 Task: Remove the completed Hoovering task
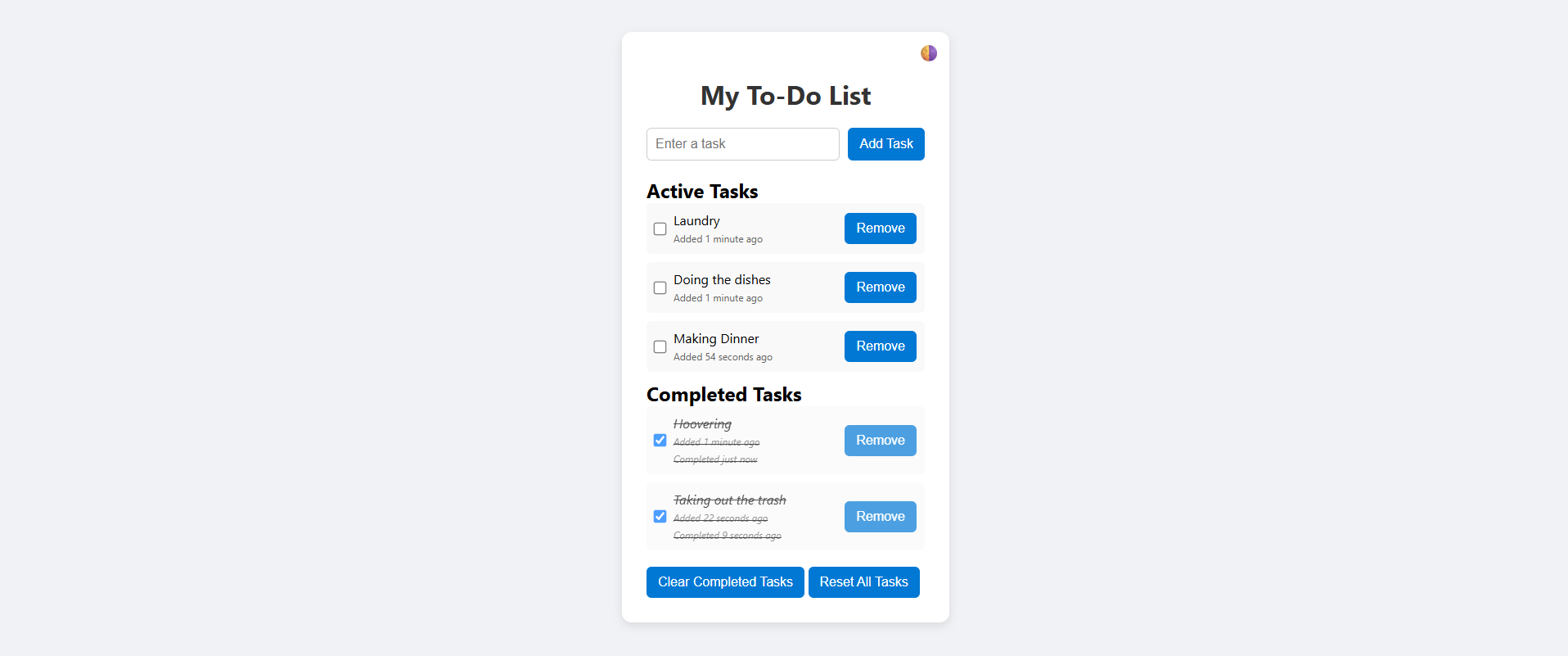point(880,441)
